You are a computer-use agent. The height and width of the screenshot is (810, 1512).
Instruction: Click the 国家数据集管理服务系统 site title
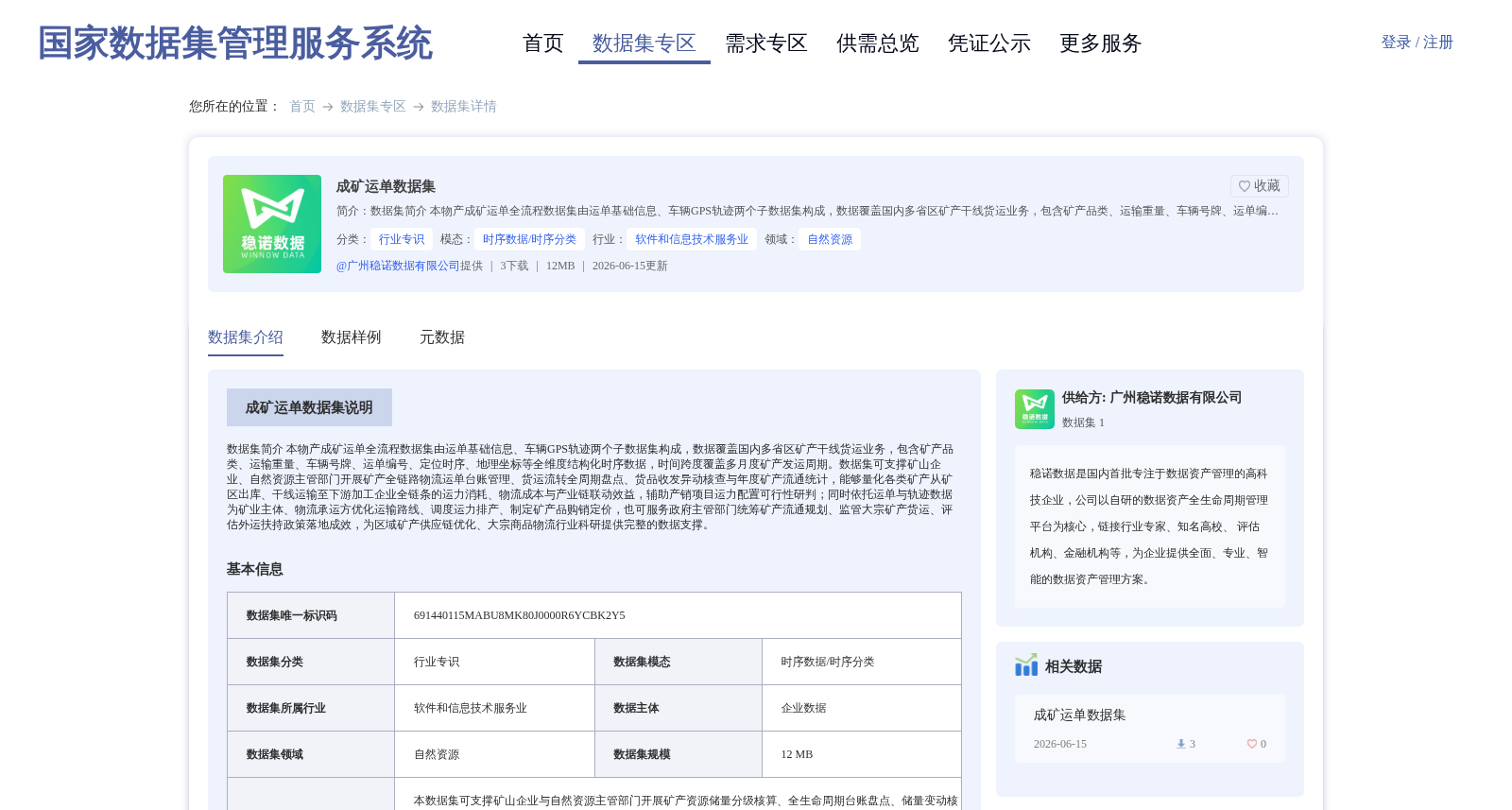coord(234,43)
